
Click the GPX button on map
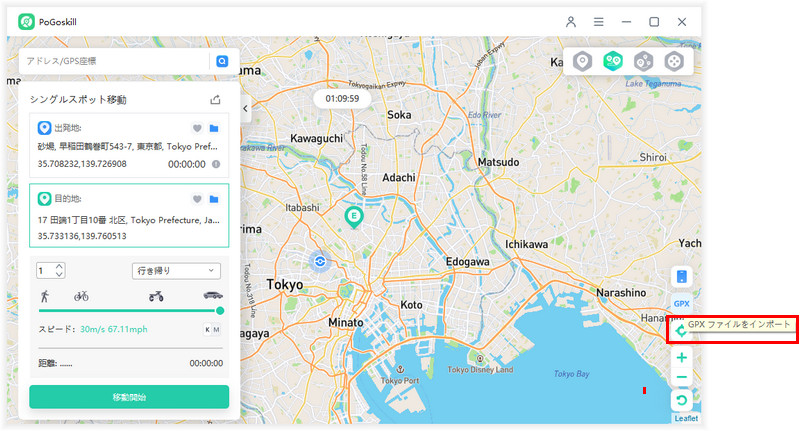point(682,303)
